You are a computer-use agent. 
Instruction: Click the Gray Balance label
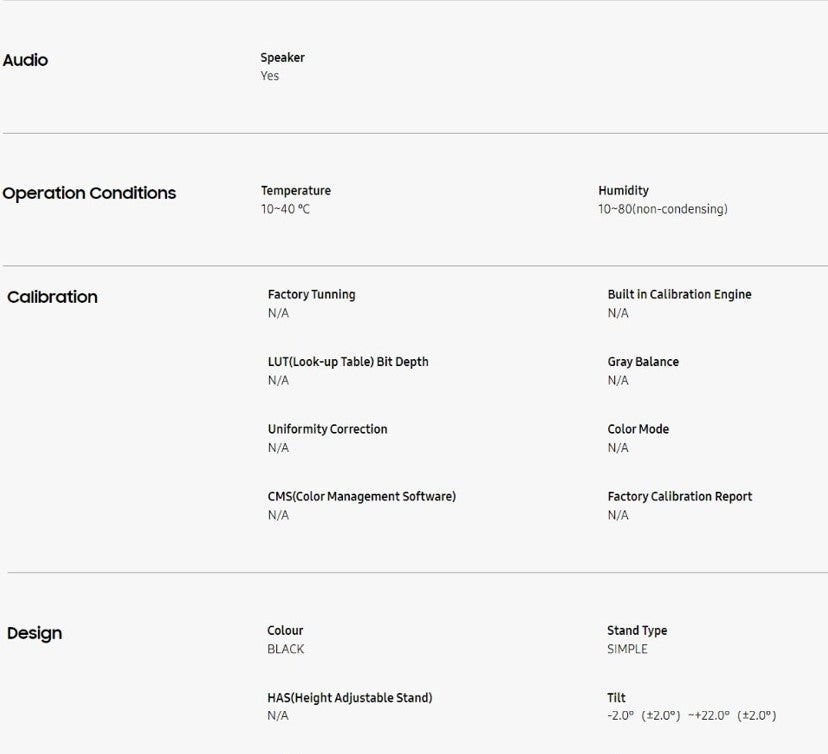click(x=643, y=362)
